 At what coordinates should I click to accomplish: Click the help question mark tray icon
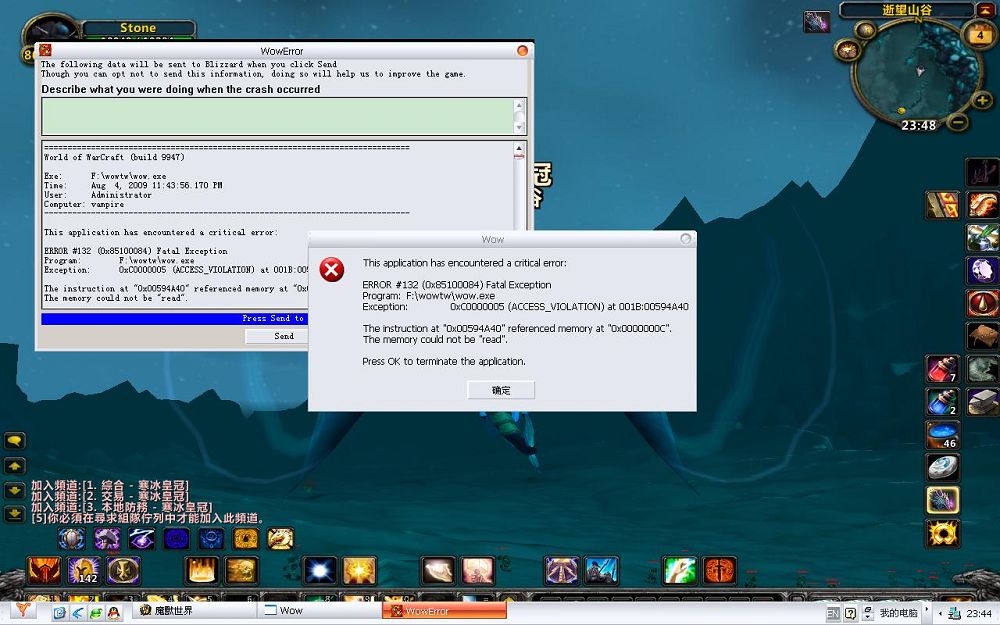850,613
